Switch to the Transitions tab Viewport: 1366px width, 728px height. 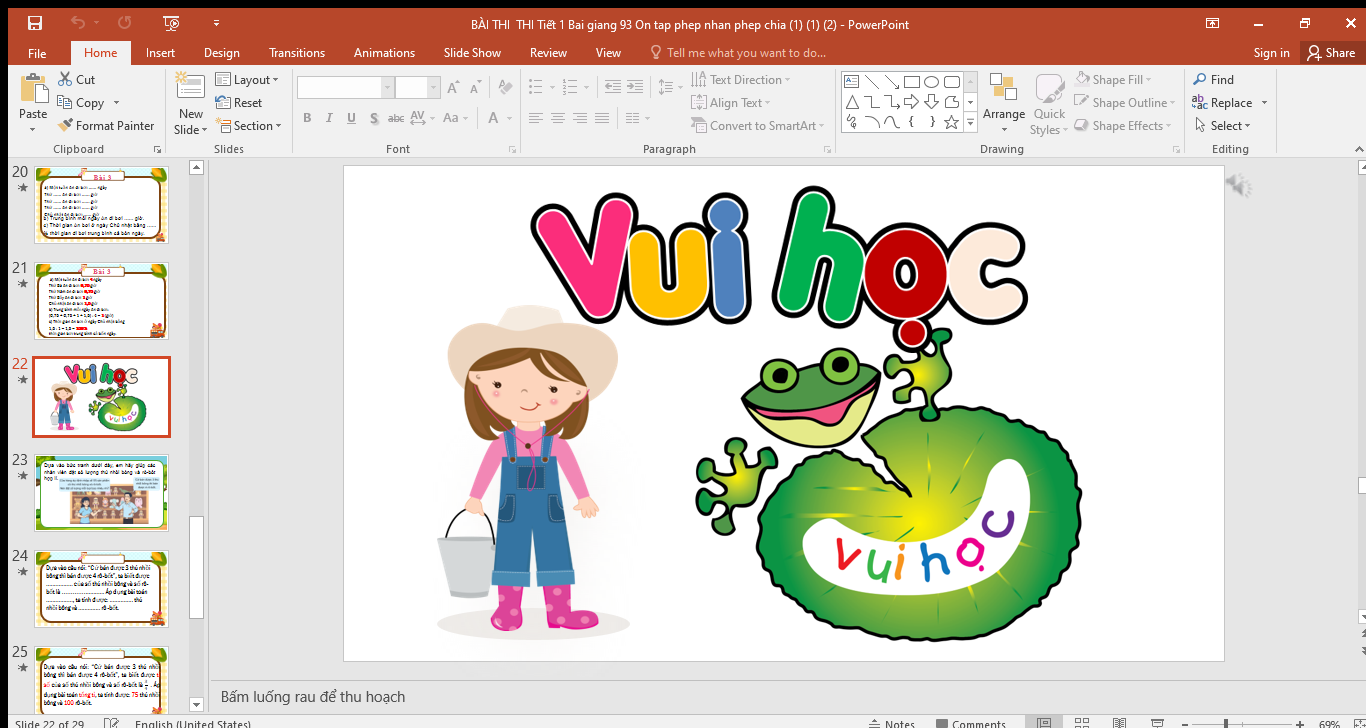[297, 53]
